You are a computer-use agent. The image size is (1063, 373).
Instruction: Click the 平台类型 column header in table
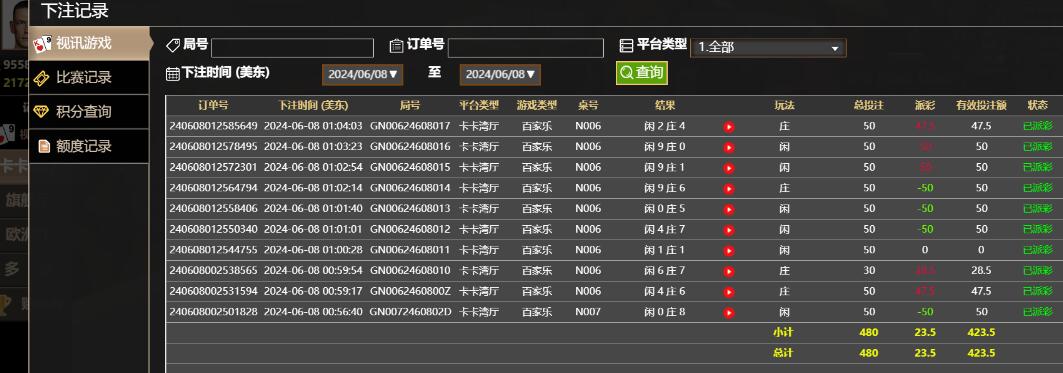479,105
